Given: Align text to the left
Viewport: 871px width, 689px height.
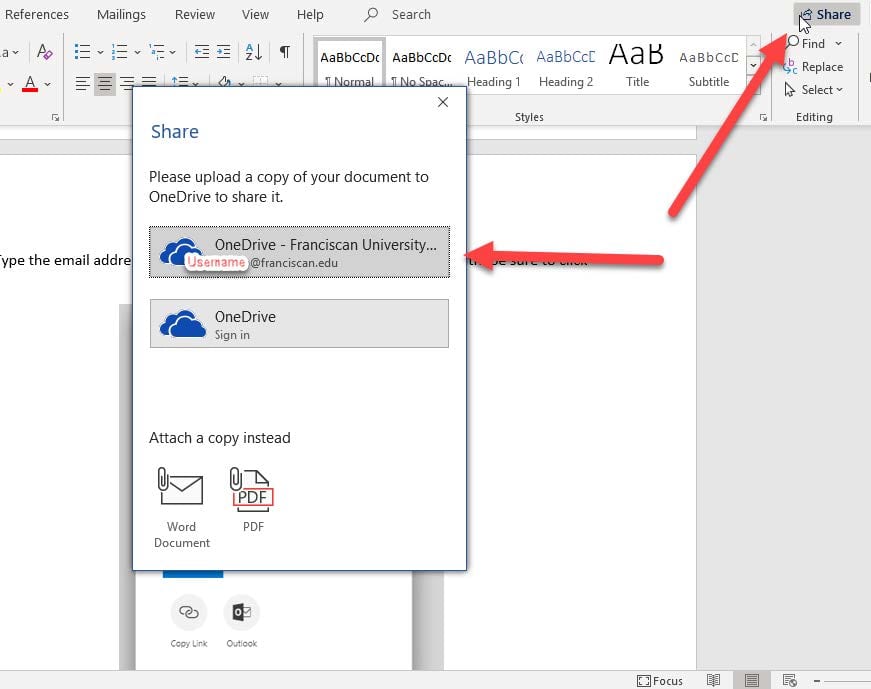Looking at the screenshot, I should click(82, 84).
